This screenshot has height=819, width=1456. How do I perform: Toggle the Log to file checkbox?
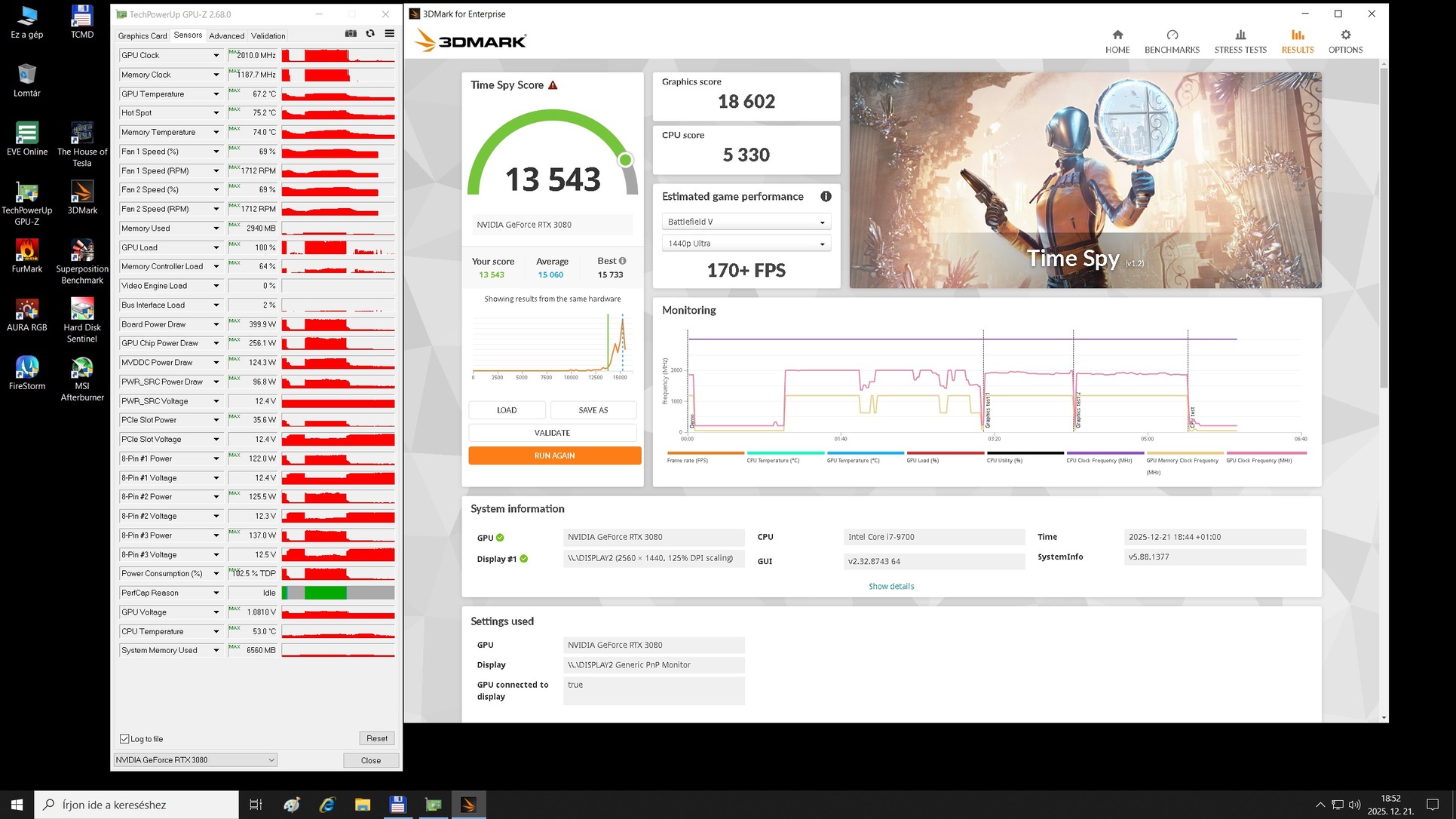pyautogui.click(x=124, y=739)
